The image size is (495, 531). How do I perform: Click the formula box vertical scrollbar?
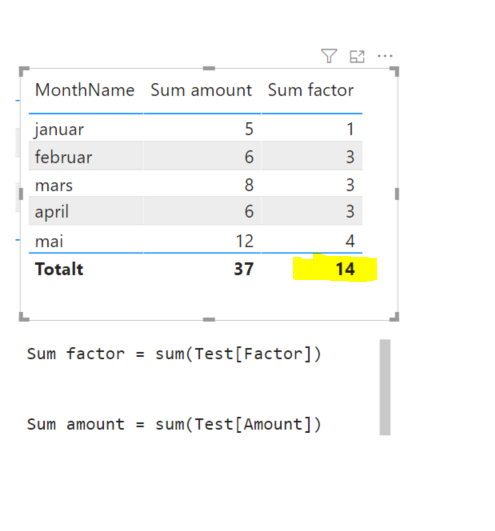coord(385,387)
